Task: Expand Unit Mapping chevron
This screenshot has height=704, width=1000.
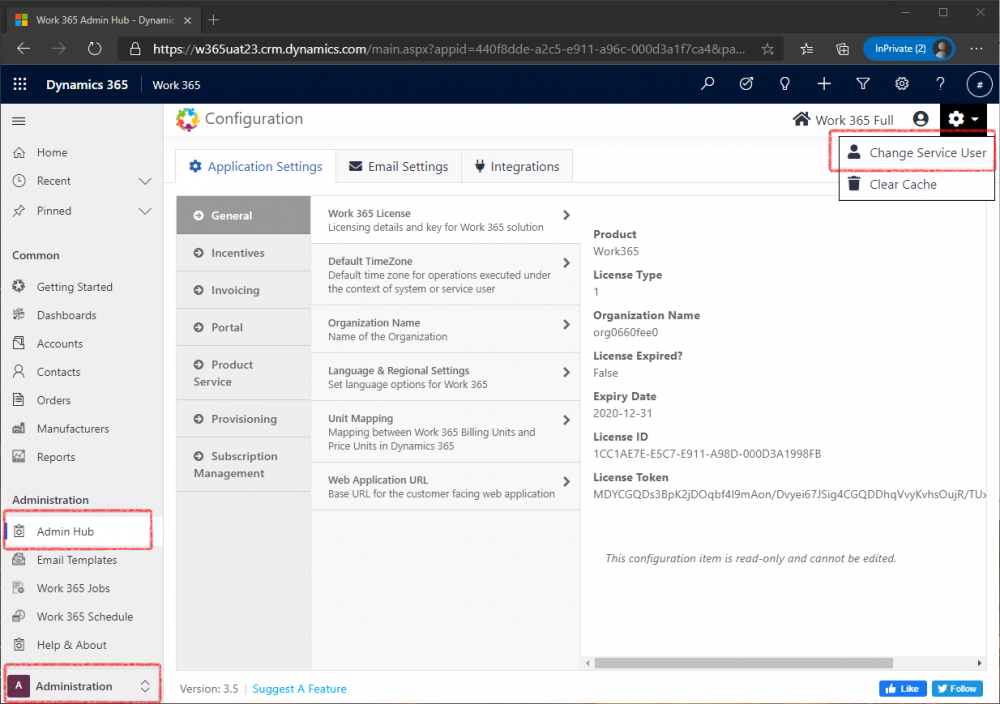Action: point(566,420)
